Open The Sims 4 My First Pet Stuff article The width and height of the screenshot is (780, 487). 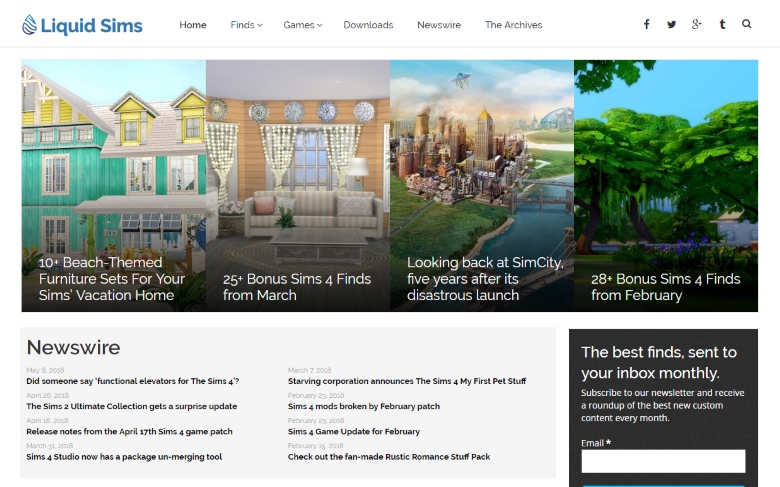tap(407, 381)
